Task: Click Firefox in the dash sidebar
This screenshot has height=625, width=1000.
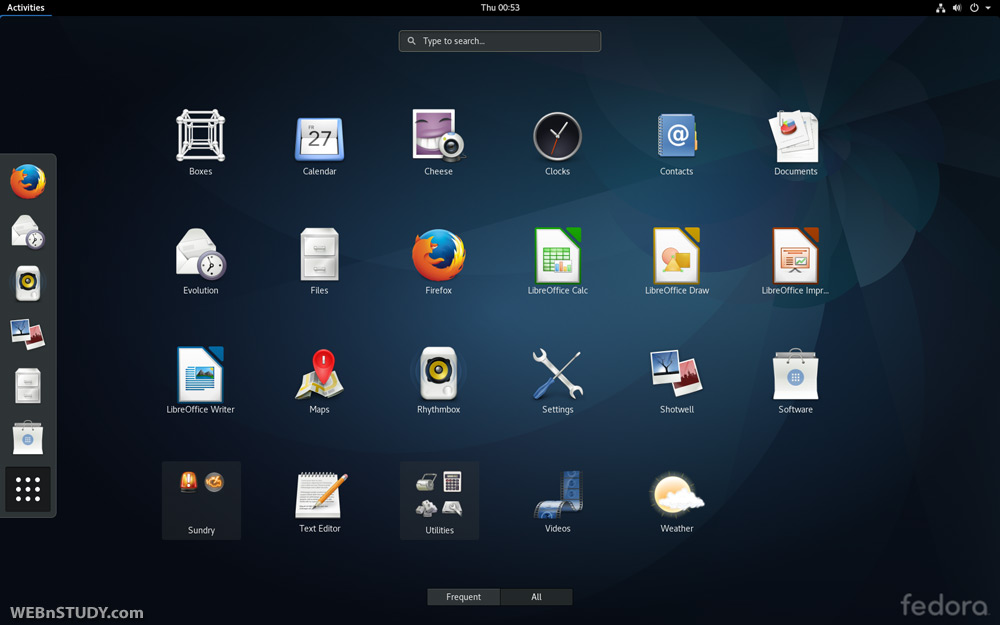Action: tap(27, 181)
